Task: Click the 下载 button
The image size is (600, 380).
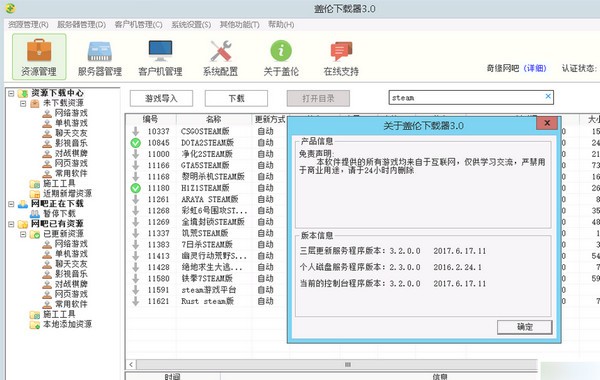Action: pyautogui.click(x=236, y=98)
